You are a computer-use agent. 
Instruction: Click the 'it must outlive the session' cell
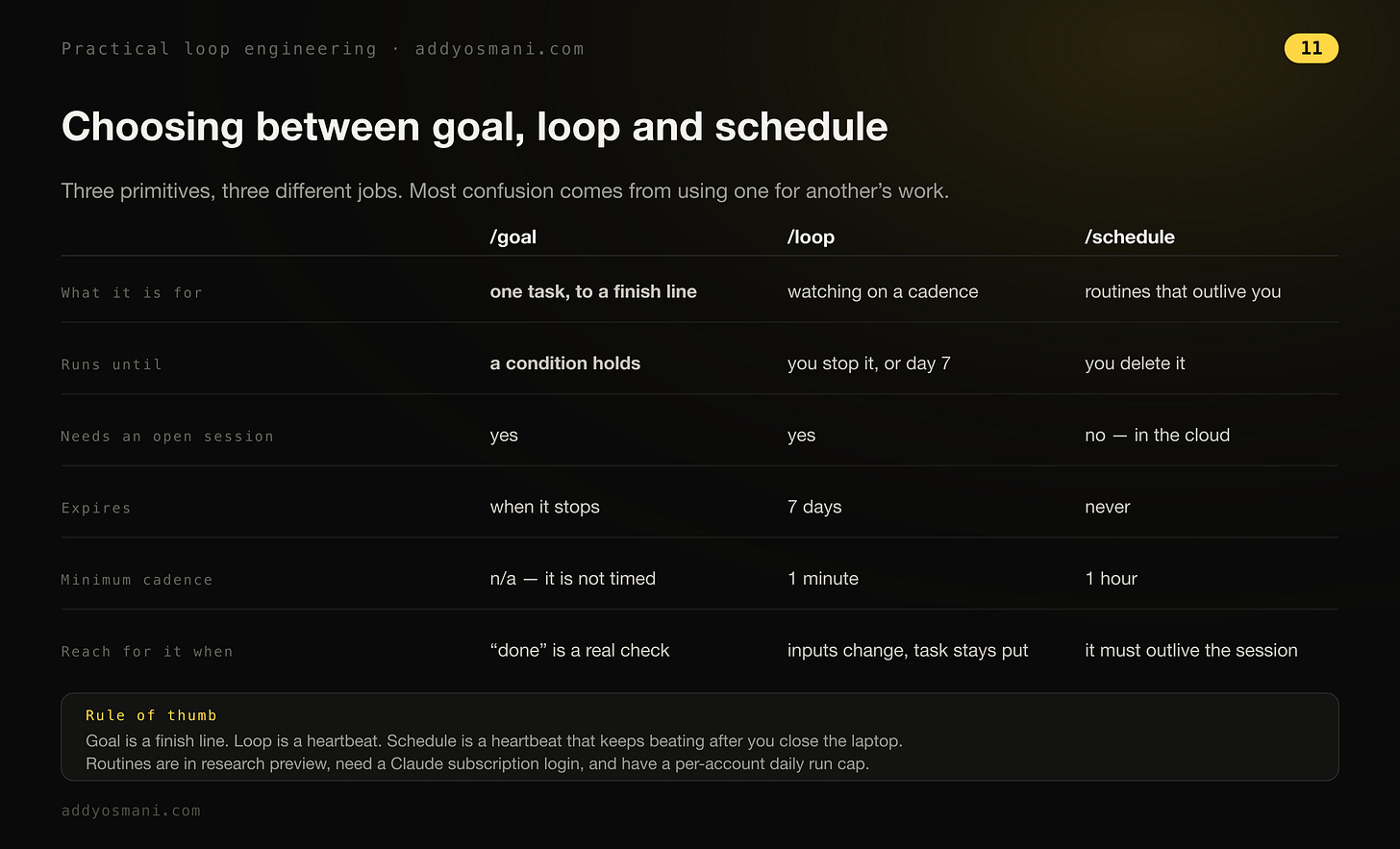click(x=1191, y=651)
